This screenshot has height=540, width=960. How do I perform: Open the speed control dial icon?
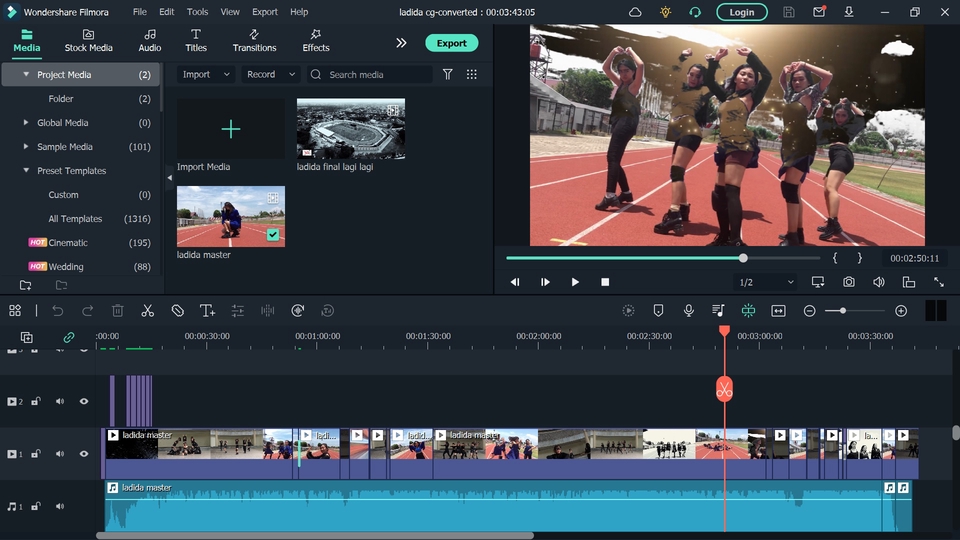298,311
